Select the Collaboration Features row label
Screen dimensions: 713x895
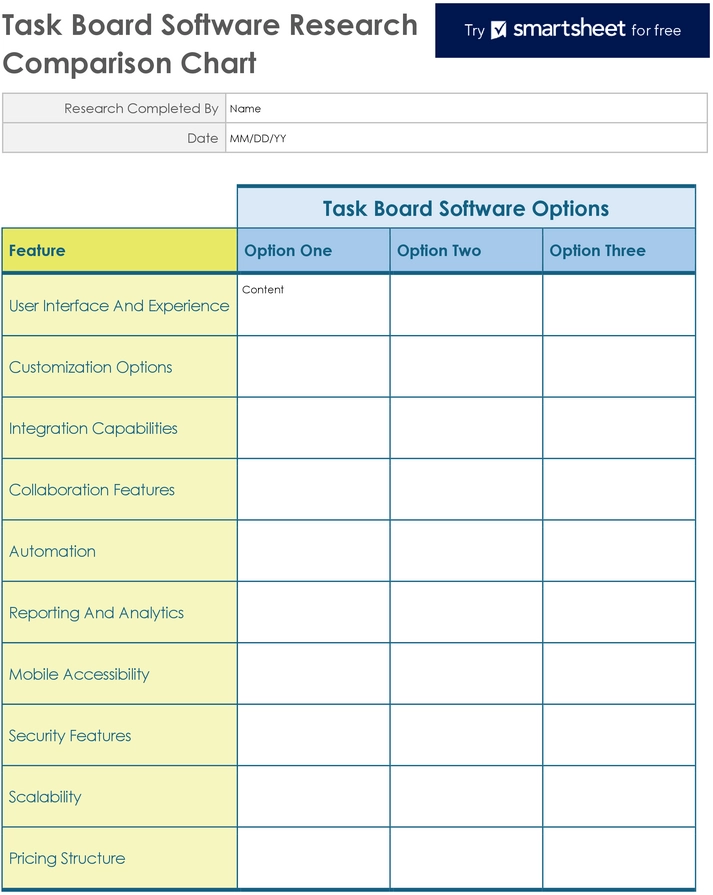pos(119,490)
